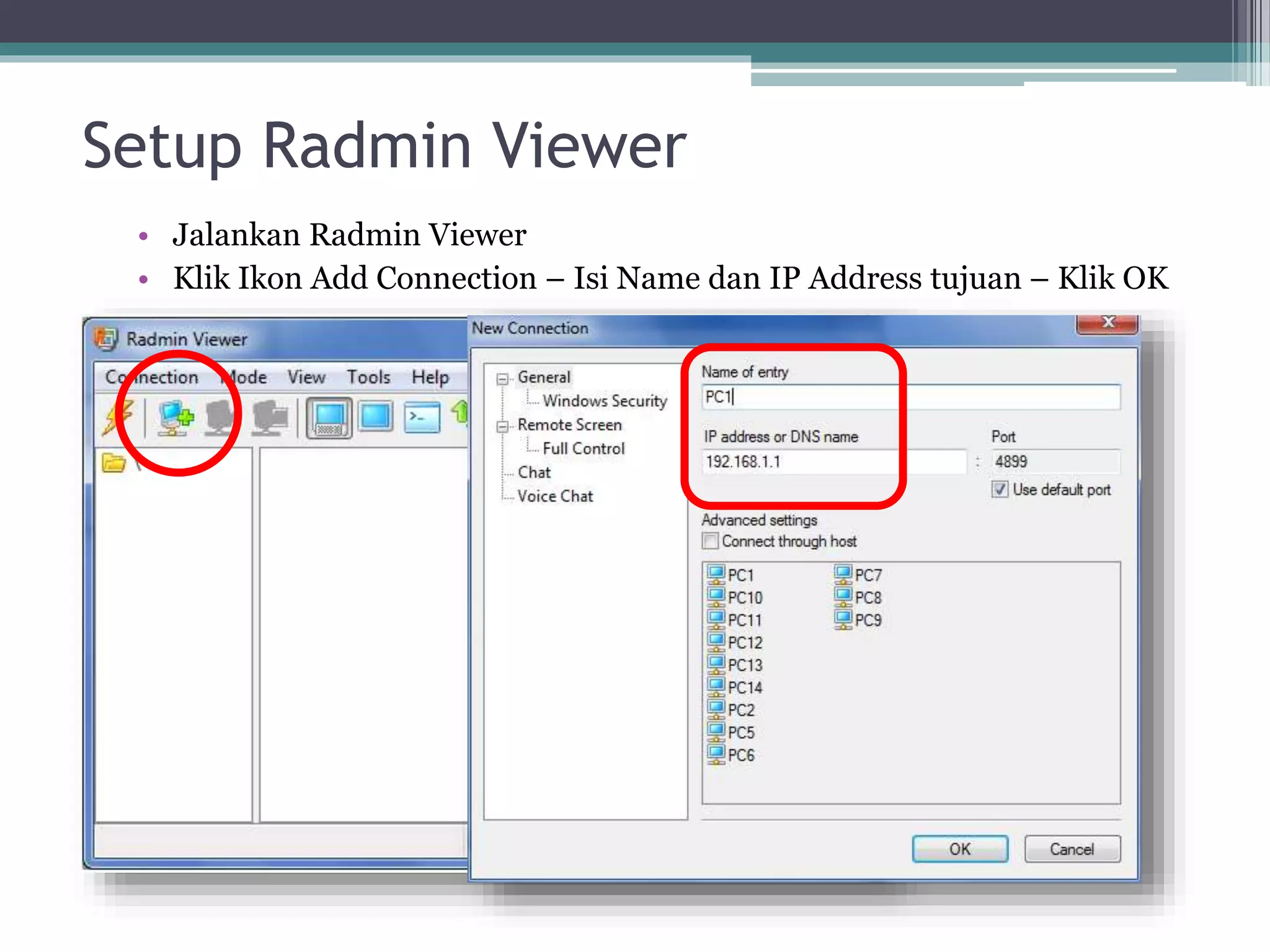Image resolution: width=1270 pixels, height=952 pixels.
Task: Collapse the Remote Screen tree node
Action: pyautogui.click(x=502, y=426)
